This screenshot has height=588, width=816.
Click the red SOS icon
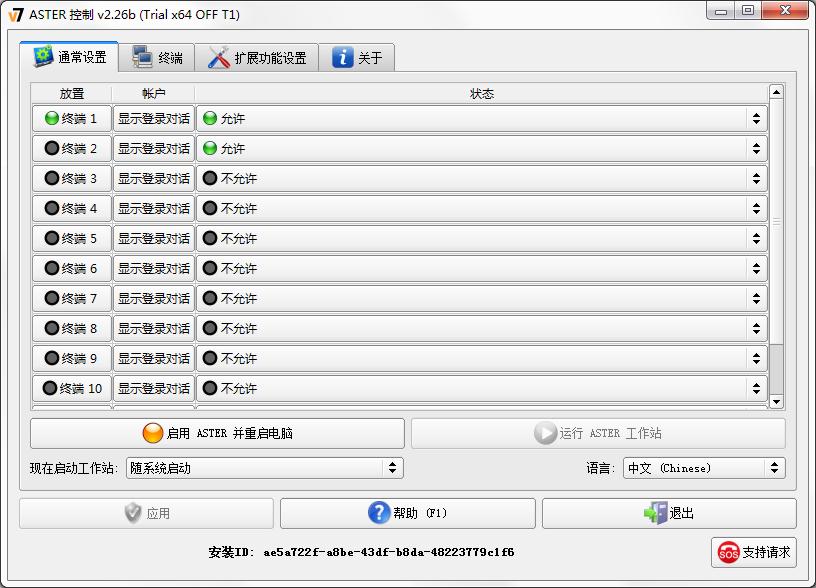click(x=729, y=553)
